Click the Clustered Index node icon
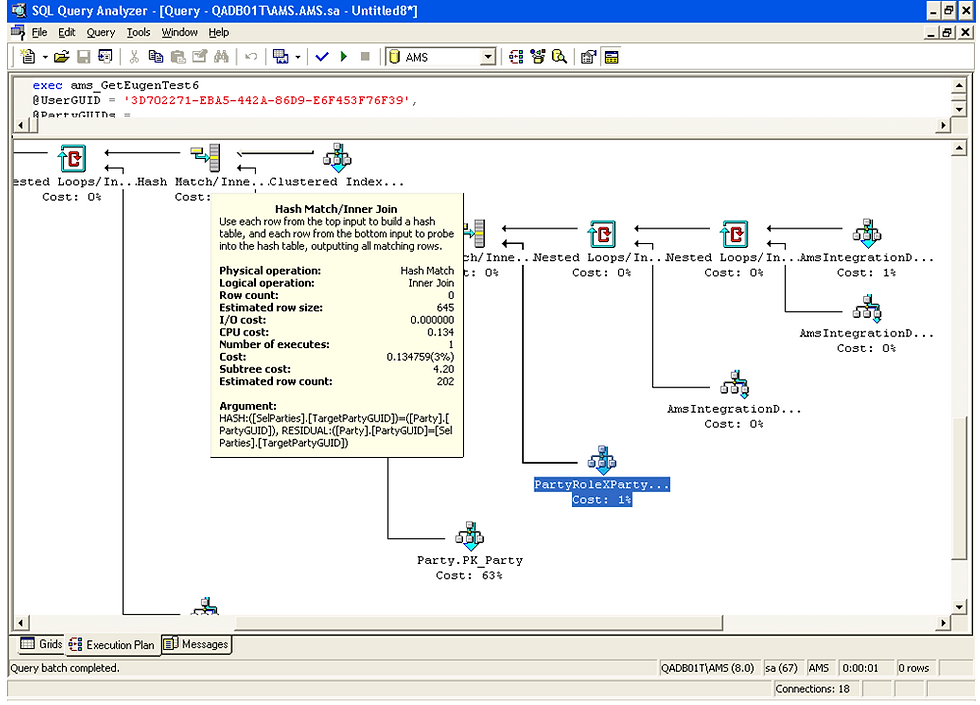This screenshot has width=980, height=705. pyautogui.click(x=337, y=158)
